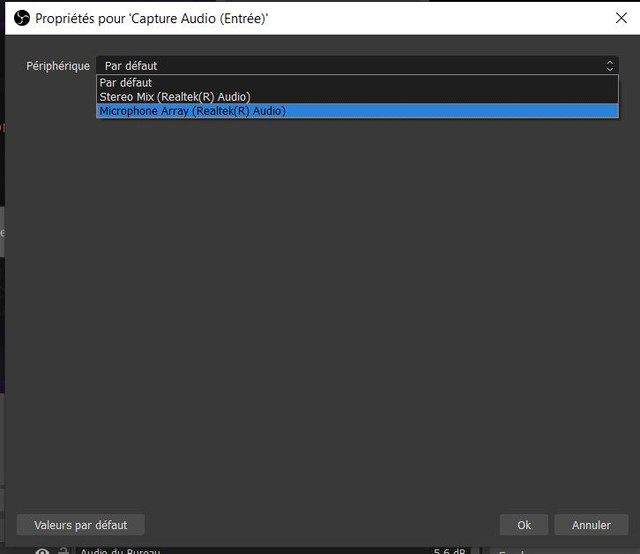This screenshot has height=554, width=640.
Task: Select the 'Audio du Bureau' source row
Action: [x=120, y=551]
